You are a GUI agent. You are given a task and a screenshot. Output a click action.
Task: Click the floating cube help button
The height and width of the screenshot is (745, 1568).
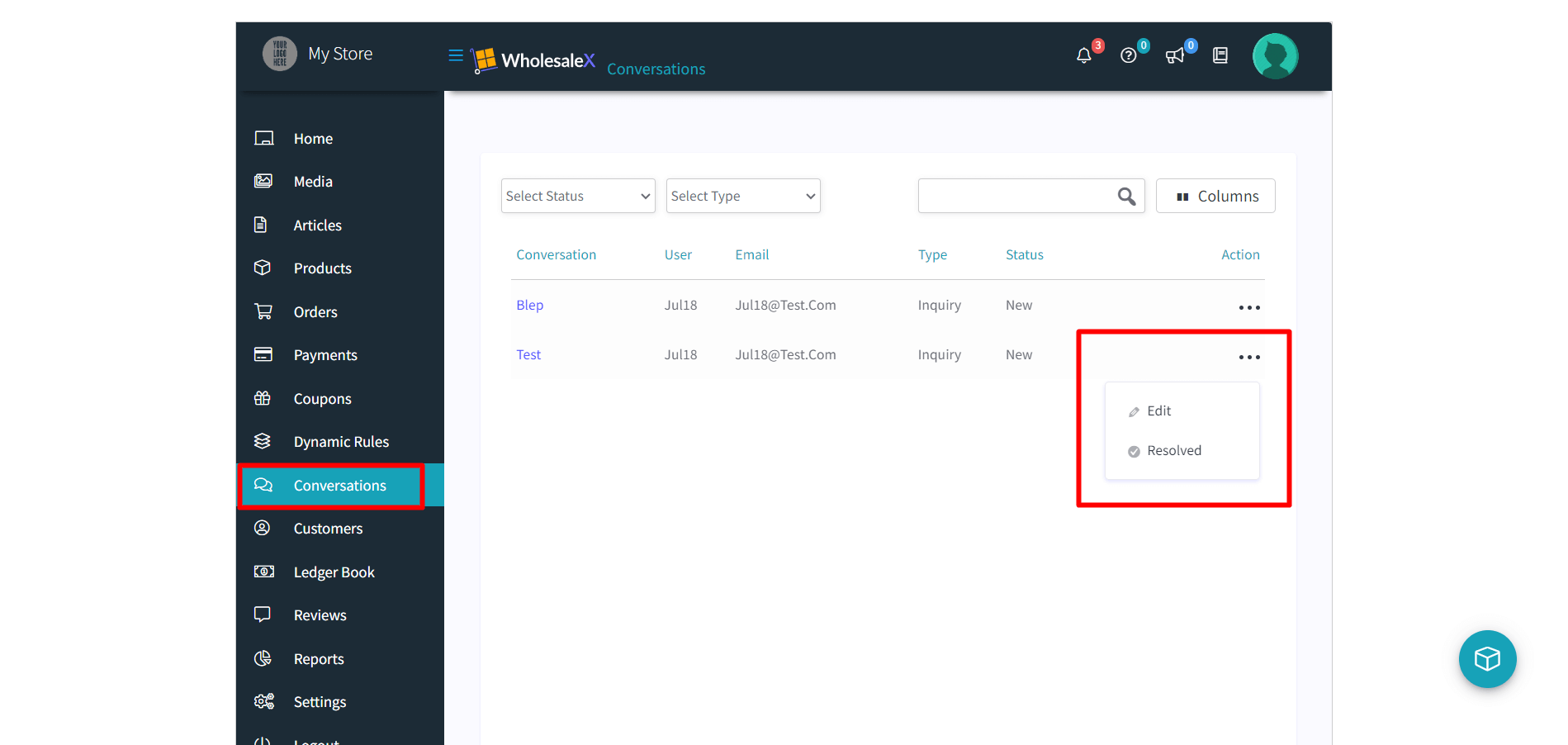point(1487,659)
